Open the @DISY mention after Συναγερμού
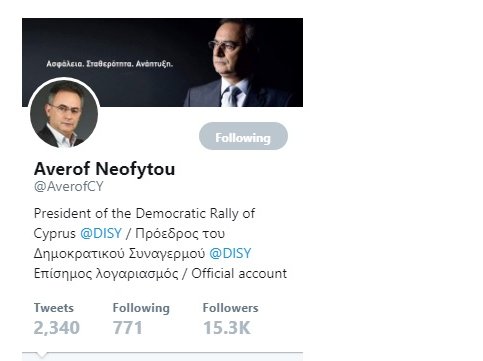This screenshot has width=483, height=361. [230, 253]
